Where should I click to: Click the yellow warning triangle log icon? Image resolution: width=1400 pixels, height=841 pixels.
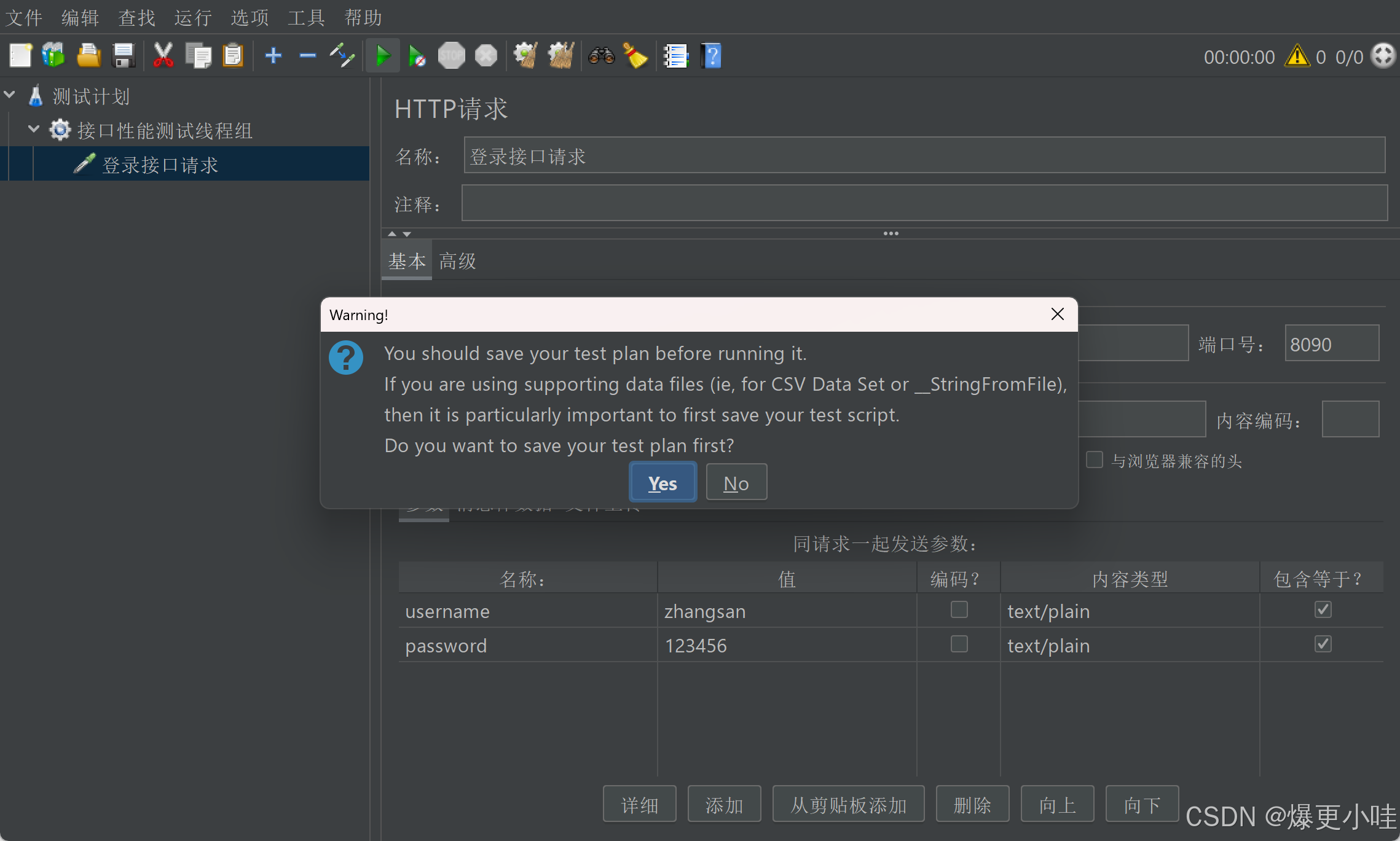tap(1297, 56)
